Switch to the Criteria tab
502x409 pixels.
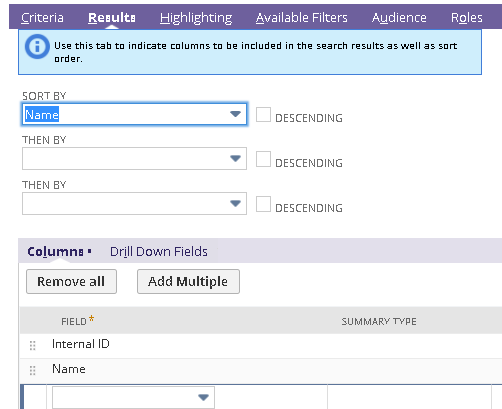tap(42, 18)
